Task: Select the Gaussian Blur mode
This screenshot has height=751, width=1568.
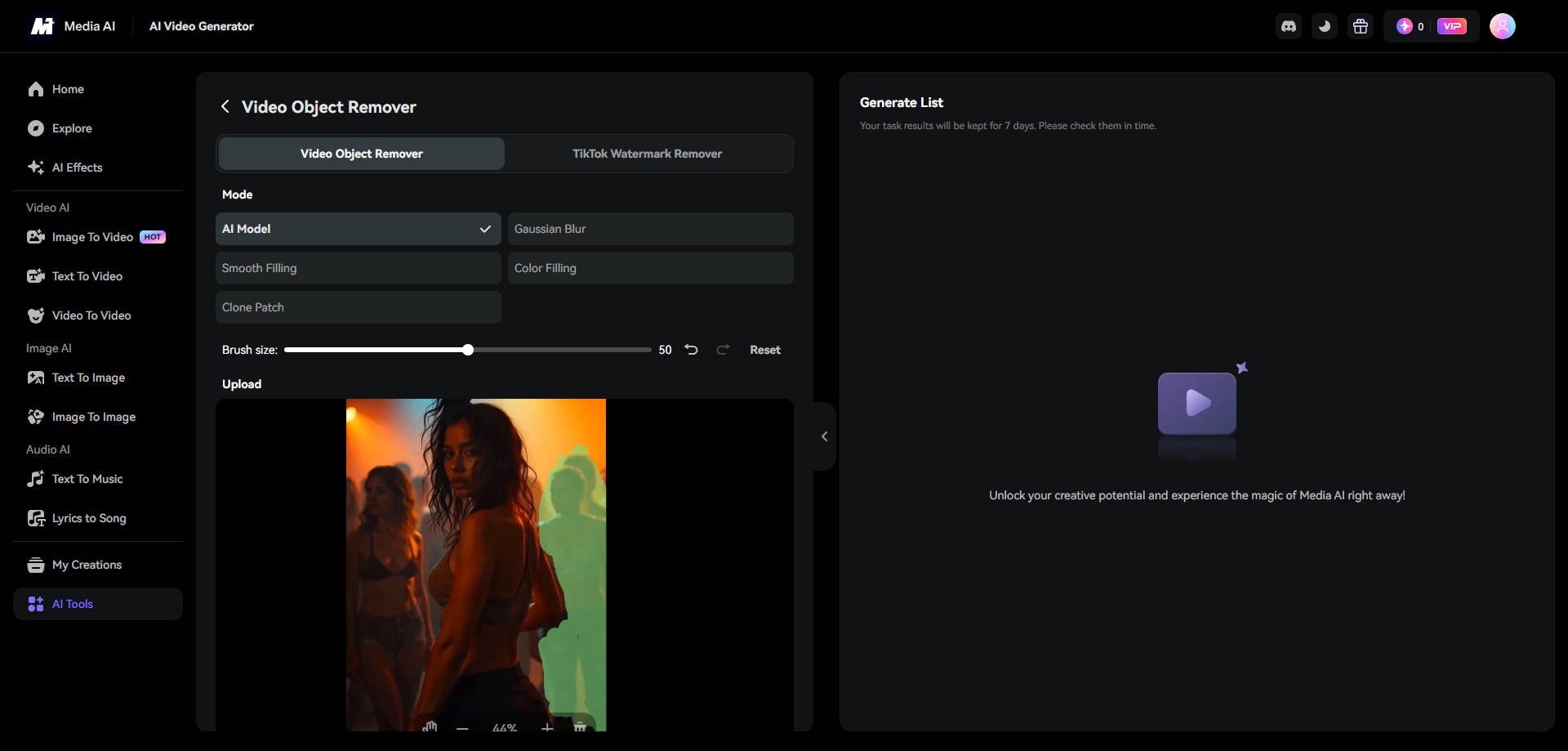Action: (651, 229)
